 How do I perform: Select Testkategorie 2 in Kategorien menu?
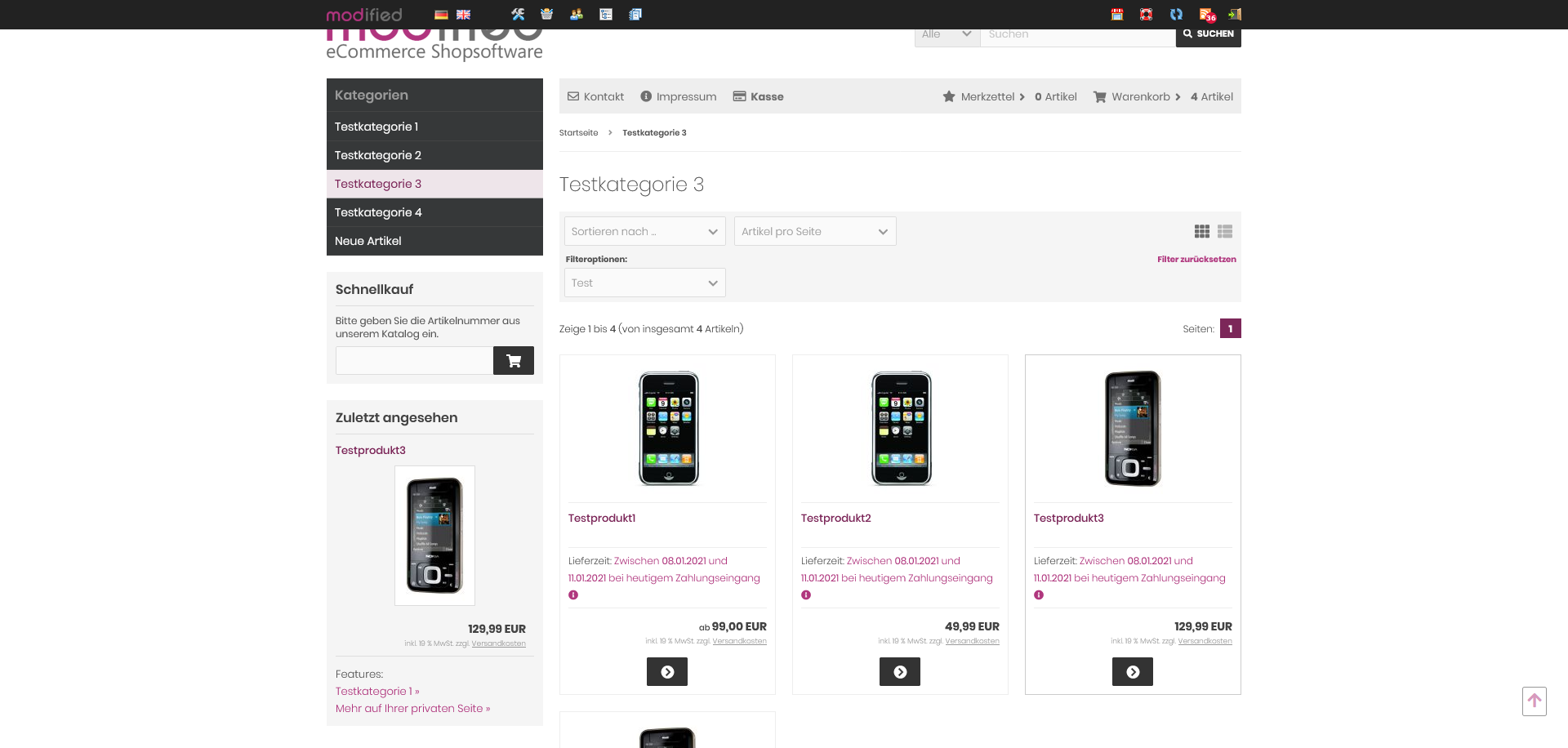[434, 155]
